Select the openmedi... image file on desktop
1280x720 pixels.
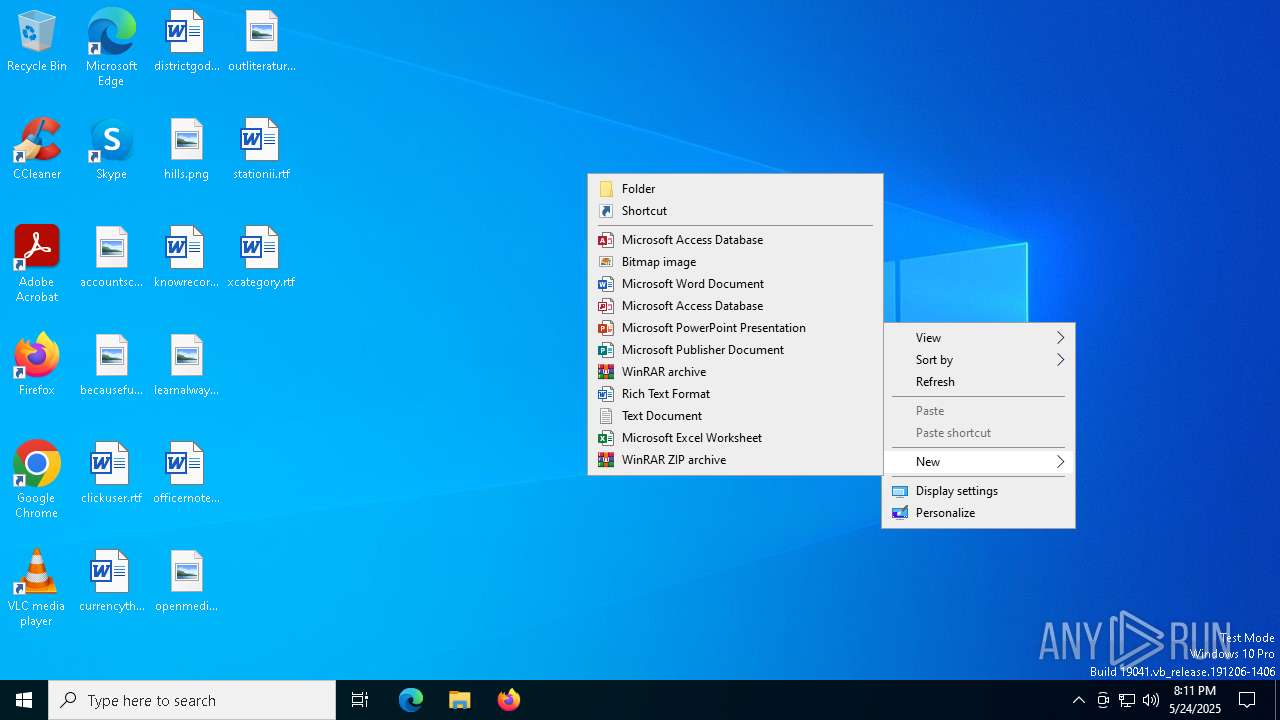pos(186,582)
